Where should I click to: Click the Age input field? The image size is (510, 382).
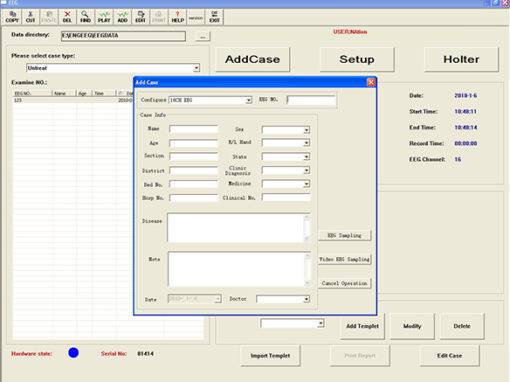click(x=194, y=143)
